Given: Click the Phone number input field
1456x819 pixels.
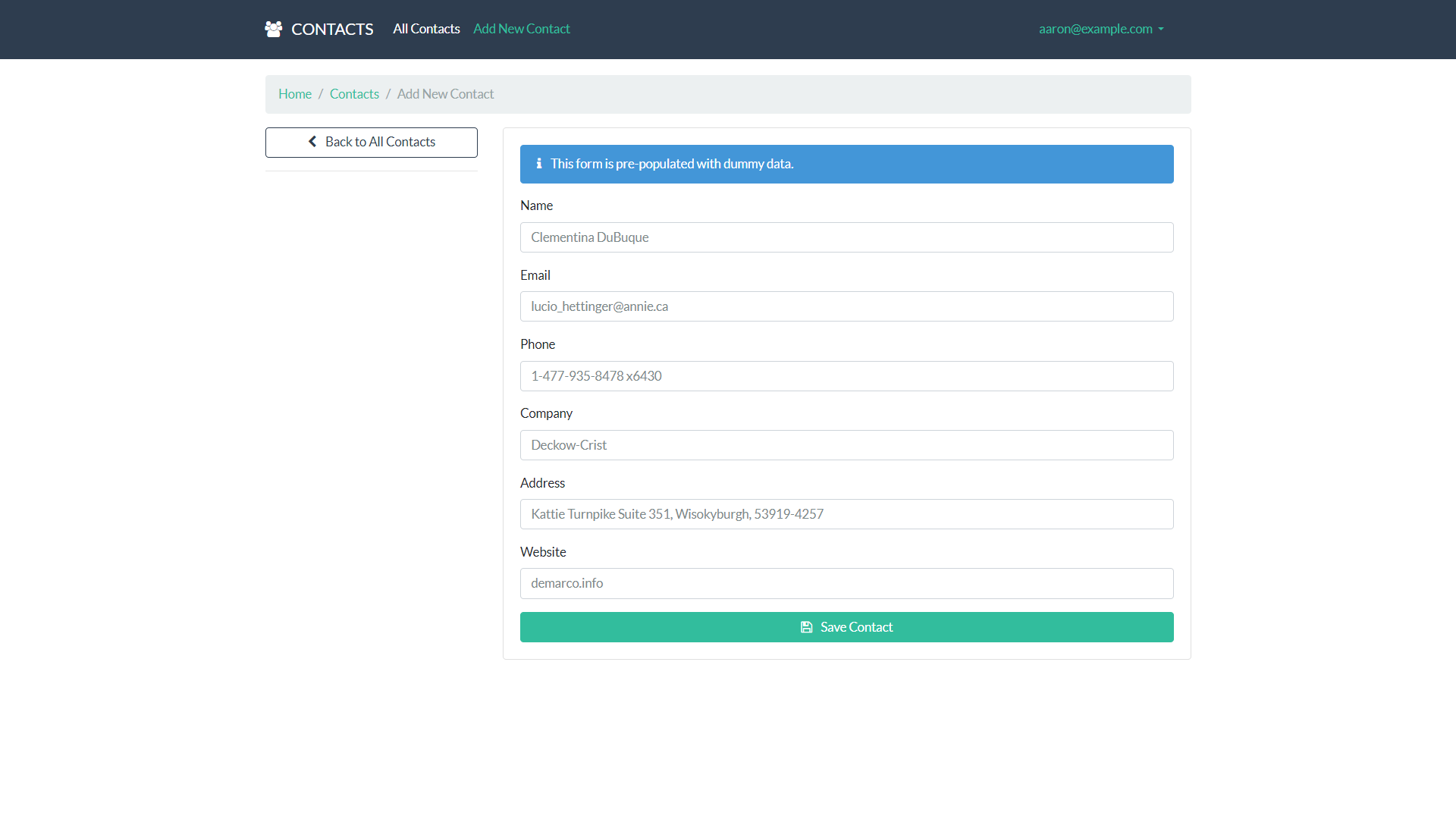Looking at the screenshot, I should click(x=846, y=376).
